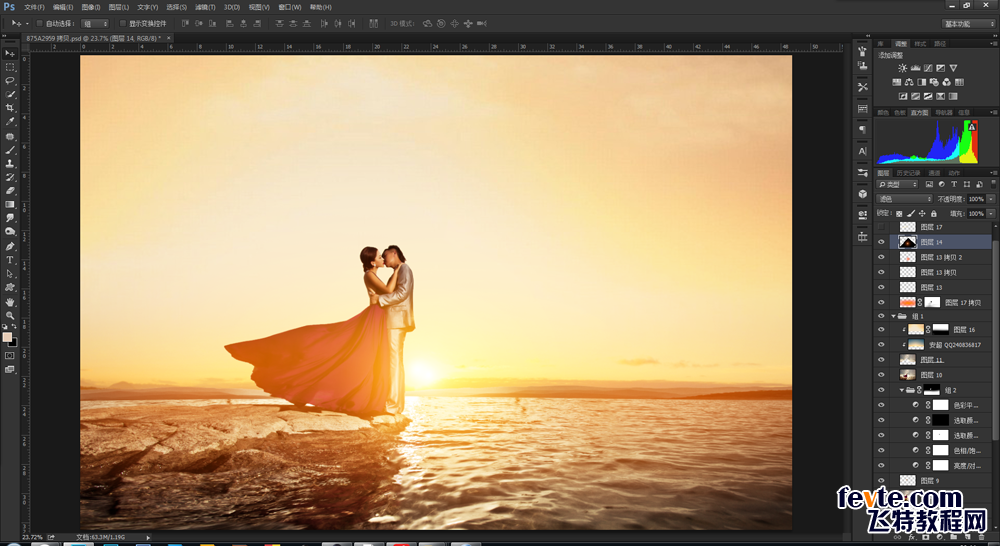Open the blend mode 滤色 dropdown
The height and width of the screenshot is (546, 1000).
(x=904, y=199)
